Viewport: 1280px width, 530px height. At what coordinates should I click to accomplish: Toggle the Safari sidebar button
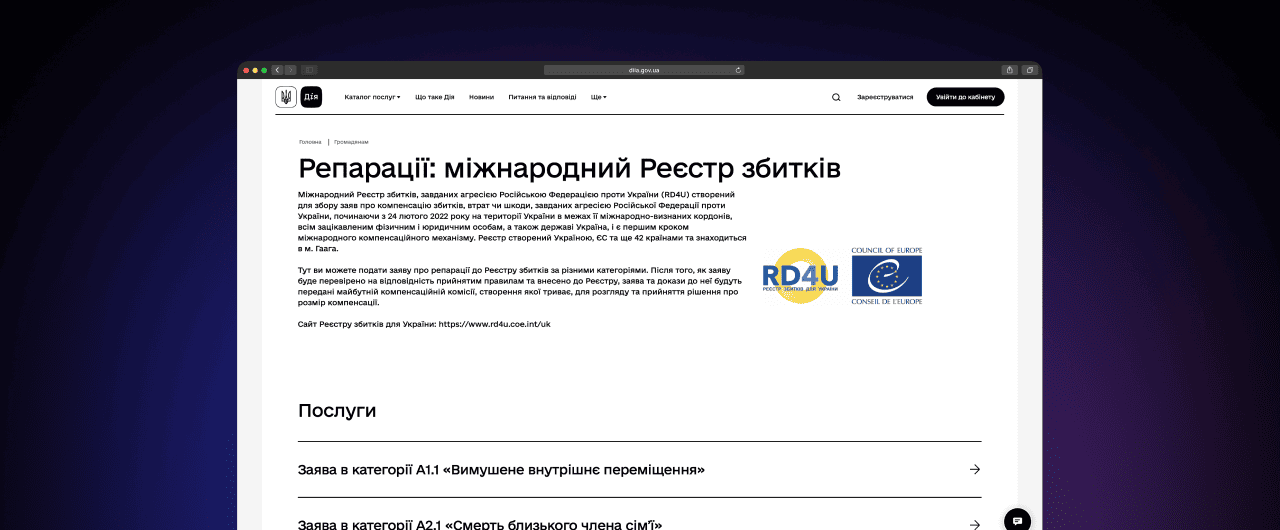(309, 70)
